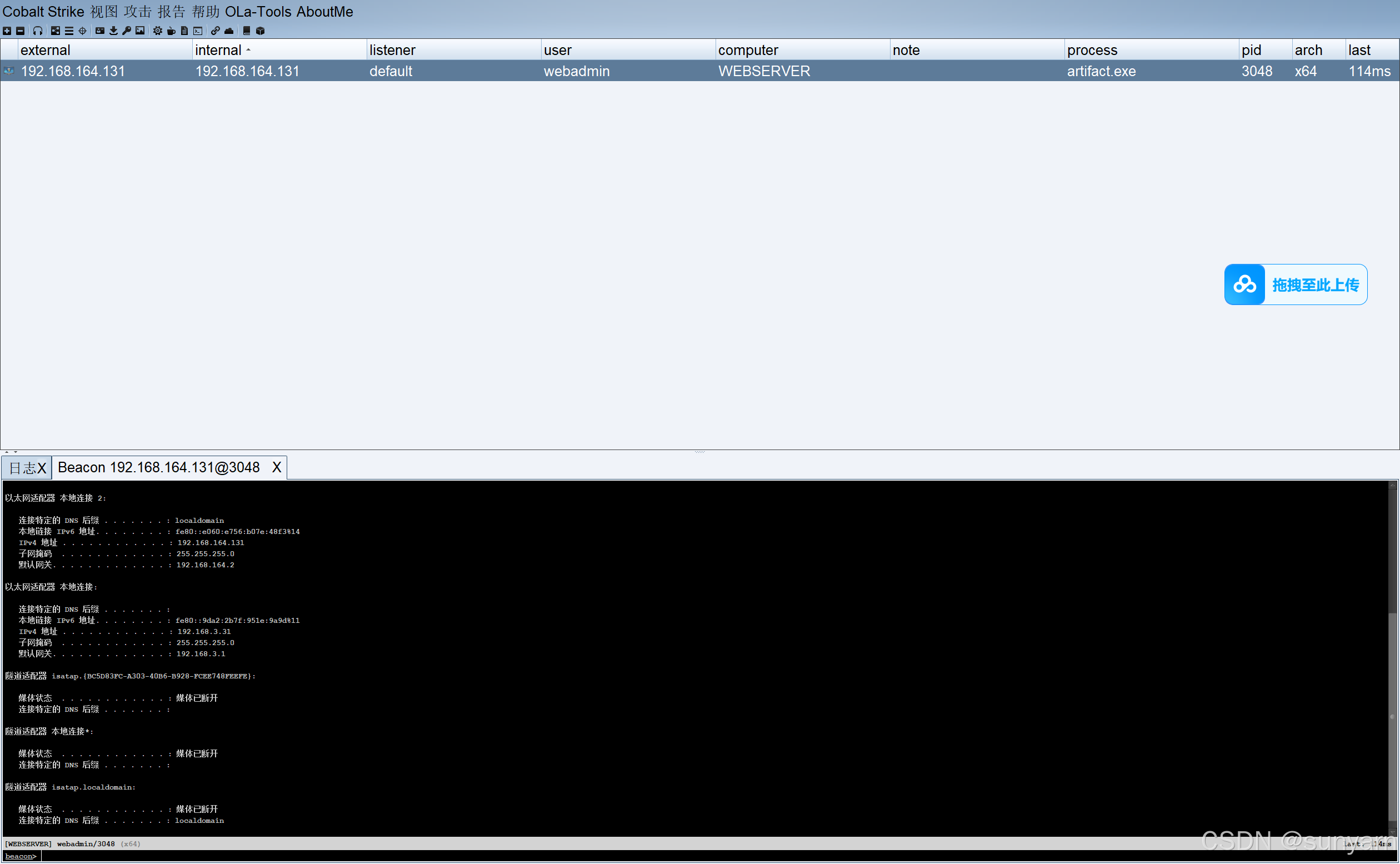Sort by the internal column header

[218, 51]
